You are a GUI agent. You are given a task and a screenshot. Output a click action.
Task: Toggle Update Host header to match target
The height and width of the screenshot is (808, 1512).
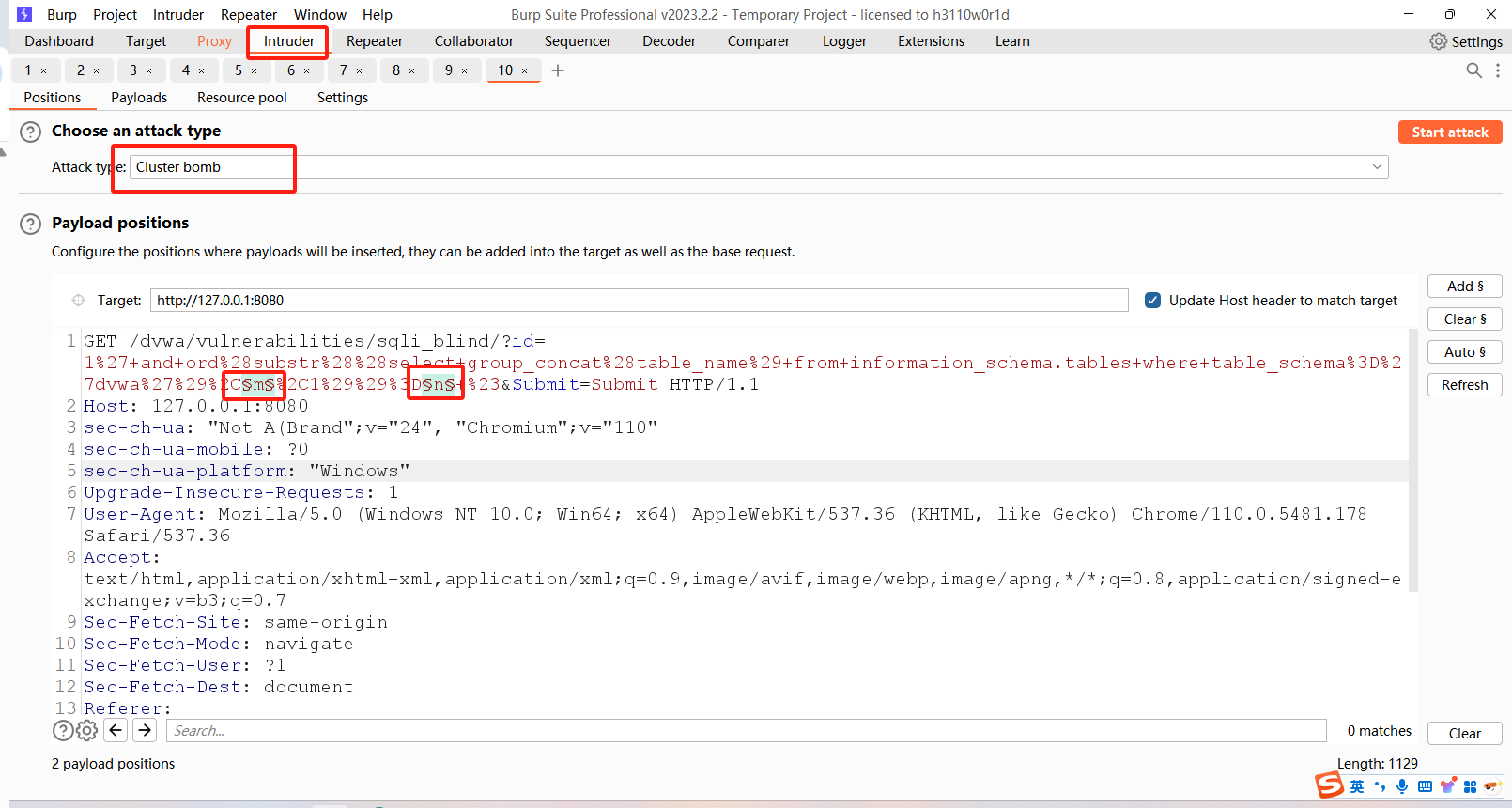[x=1152, y=301]
